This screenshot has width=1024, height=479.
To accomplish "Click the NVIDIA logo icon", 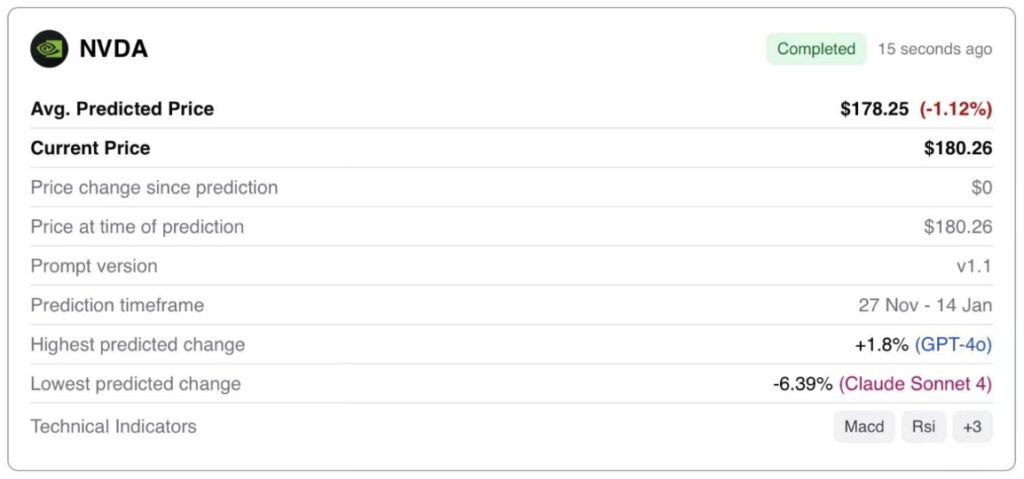I will pos(49,48).
